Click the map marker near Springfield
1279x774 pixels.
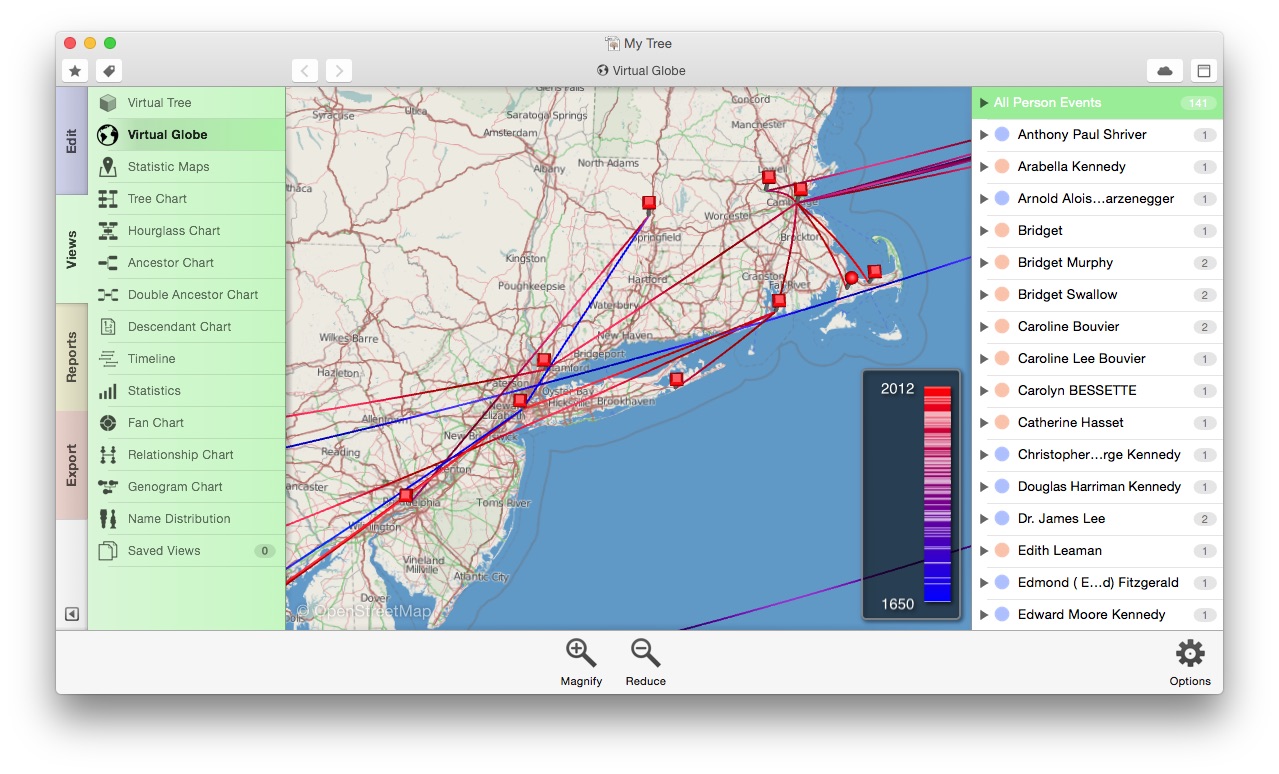coord(649,204)
